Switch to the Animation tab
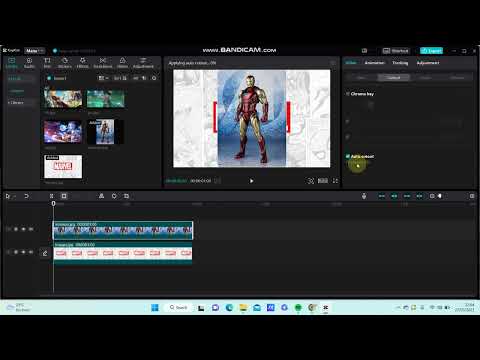 (x=375, y=63)
